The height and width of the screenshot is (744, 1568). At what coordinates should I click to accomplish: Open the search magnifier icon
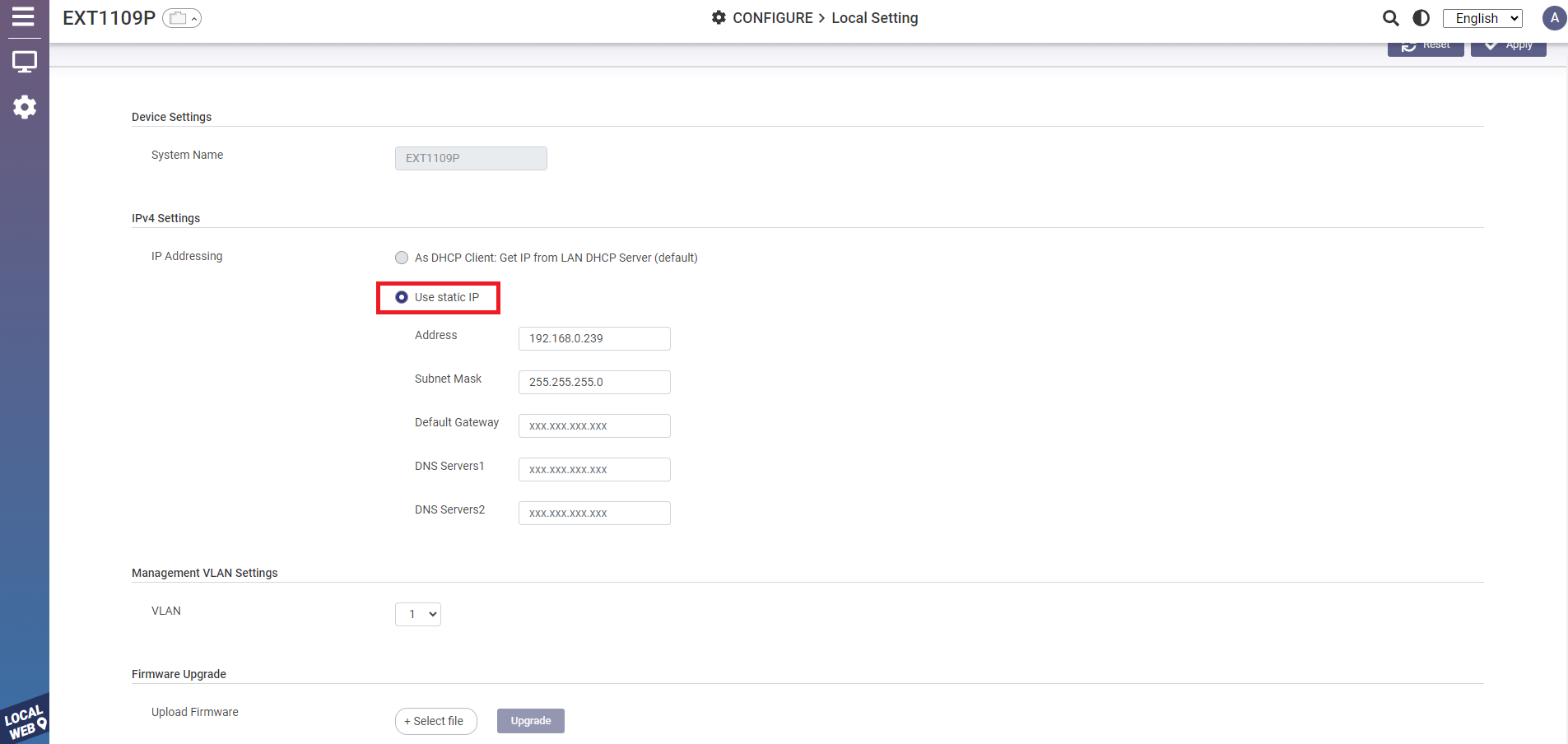(x=1390, y=18)
